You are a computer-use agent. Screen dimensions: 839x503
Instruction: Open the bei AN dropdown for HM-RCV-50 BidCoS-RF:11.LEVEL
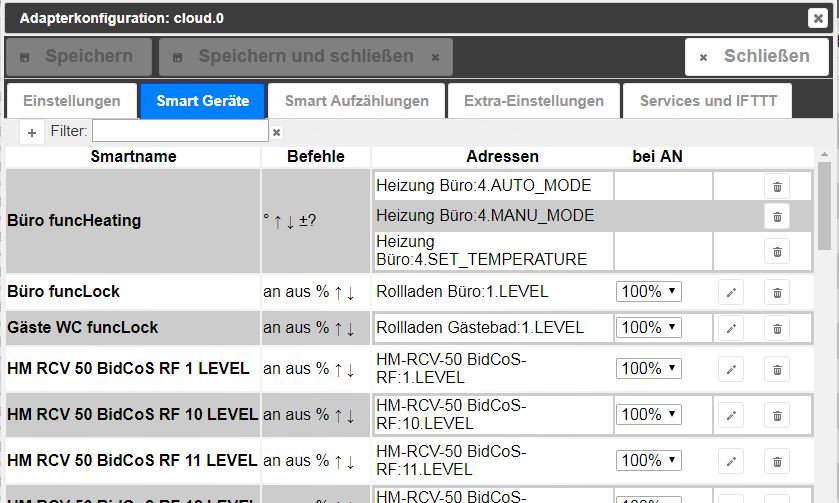pos(649,461)
